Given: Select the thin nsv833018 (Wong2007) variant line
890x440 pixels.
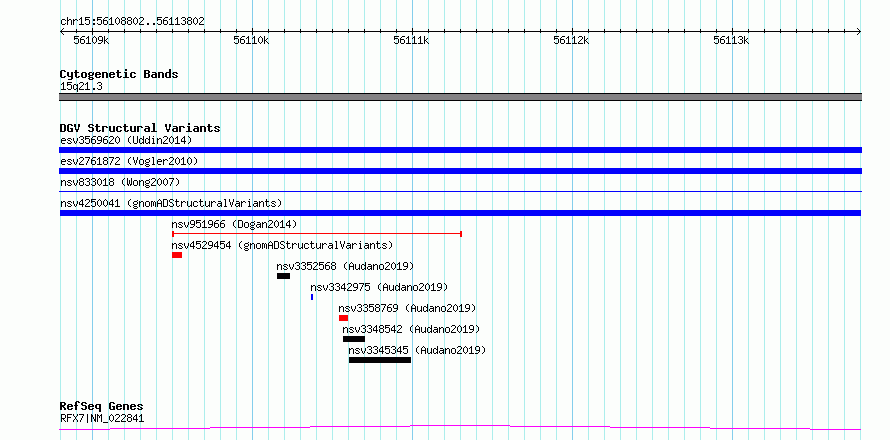Looking at the screenshot, I should tap(460, 192).
